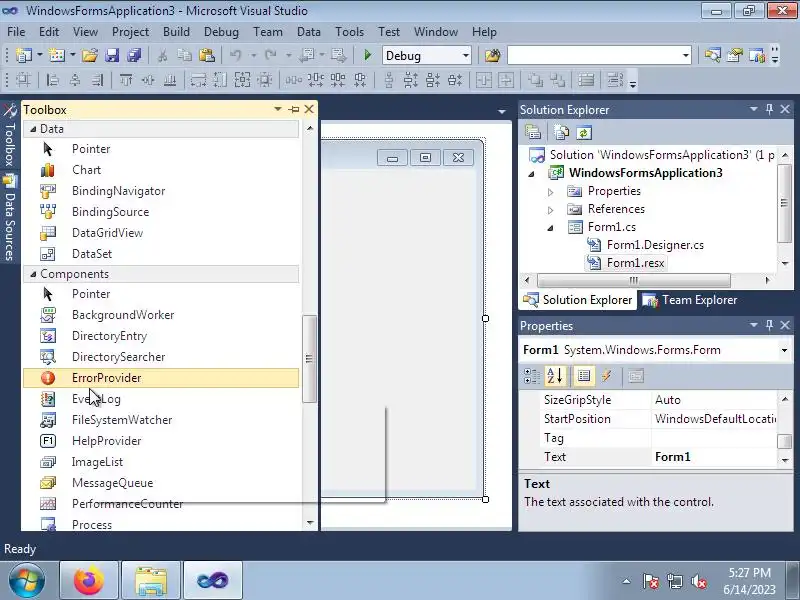Toggle auto-hide pin on Properties panel
This screenshot has height=600, width=800.
click(769, 325)
